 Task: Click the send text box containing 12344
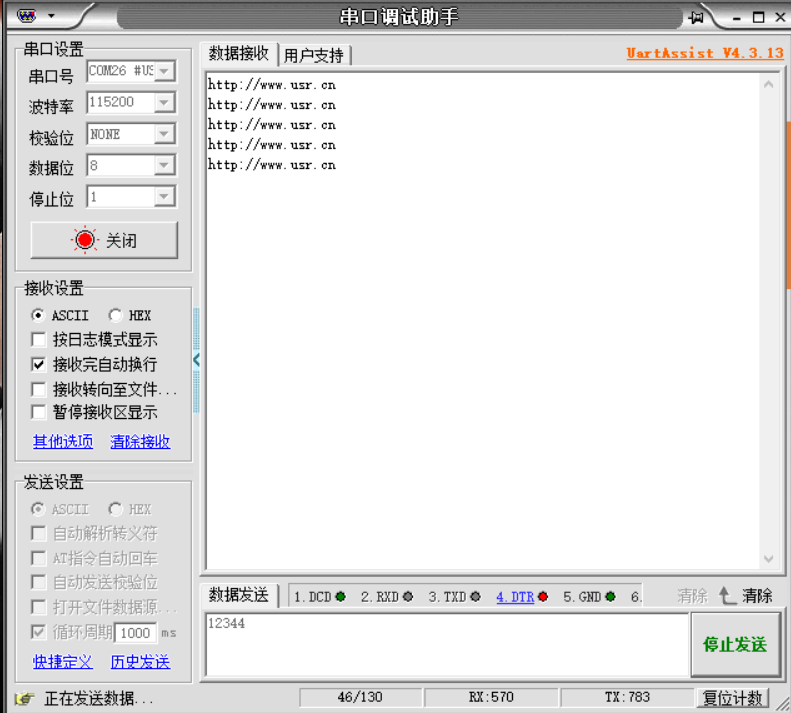(x=447, y=644)
